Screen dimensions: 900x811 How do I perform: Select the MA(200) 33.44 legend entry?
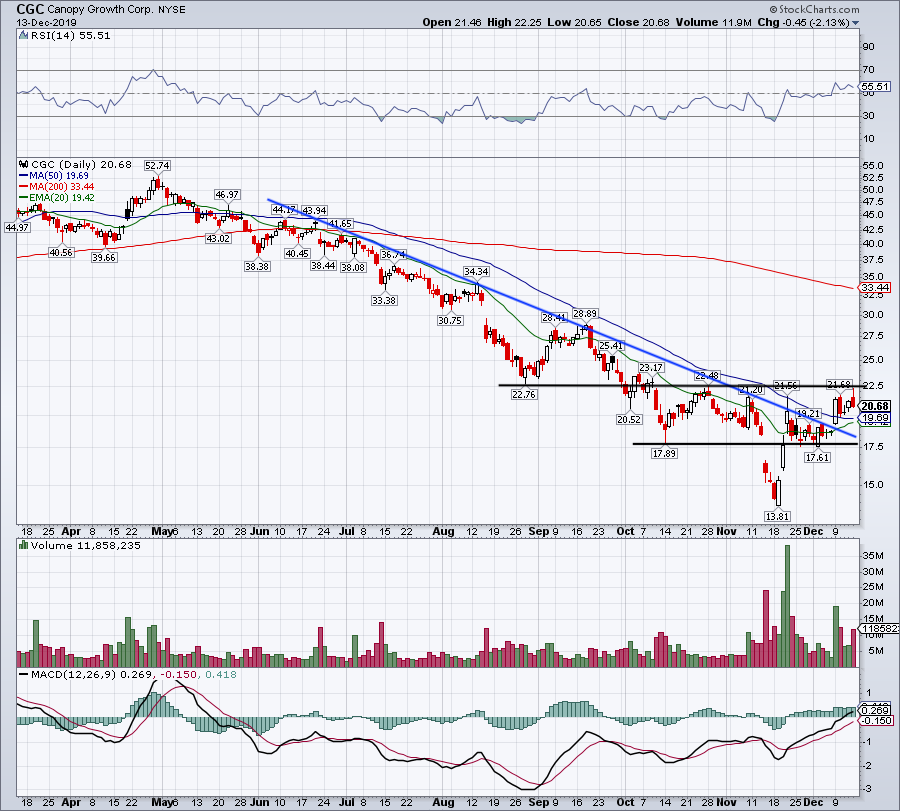(x=57, y=187)
